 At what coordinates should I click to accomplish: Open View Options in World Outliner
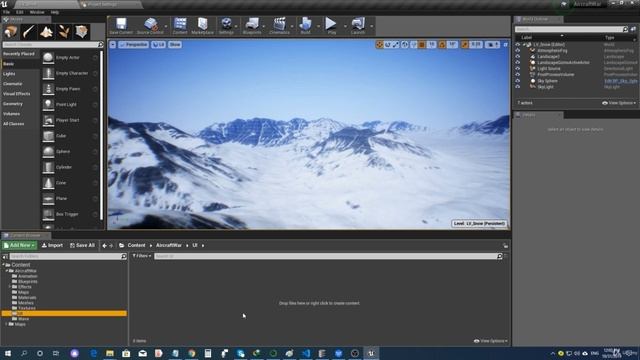(619, 103)
